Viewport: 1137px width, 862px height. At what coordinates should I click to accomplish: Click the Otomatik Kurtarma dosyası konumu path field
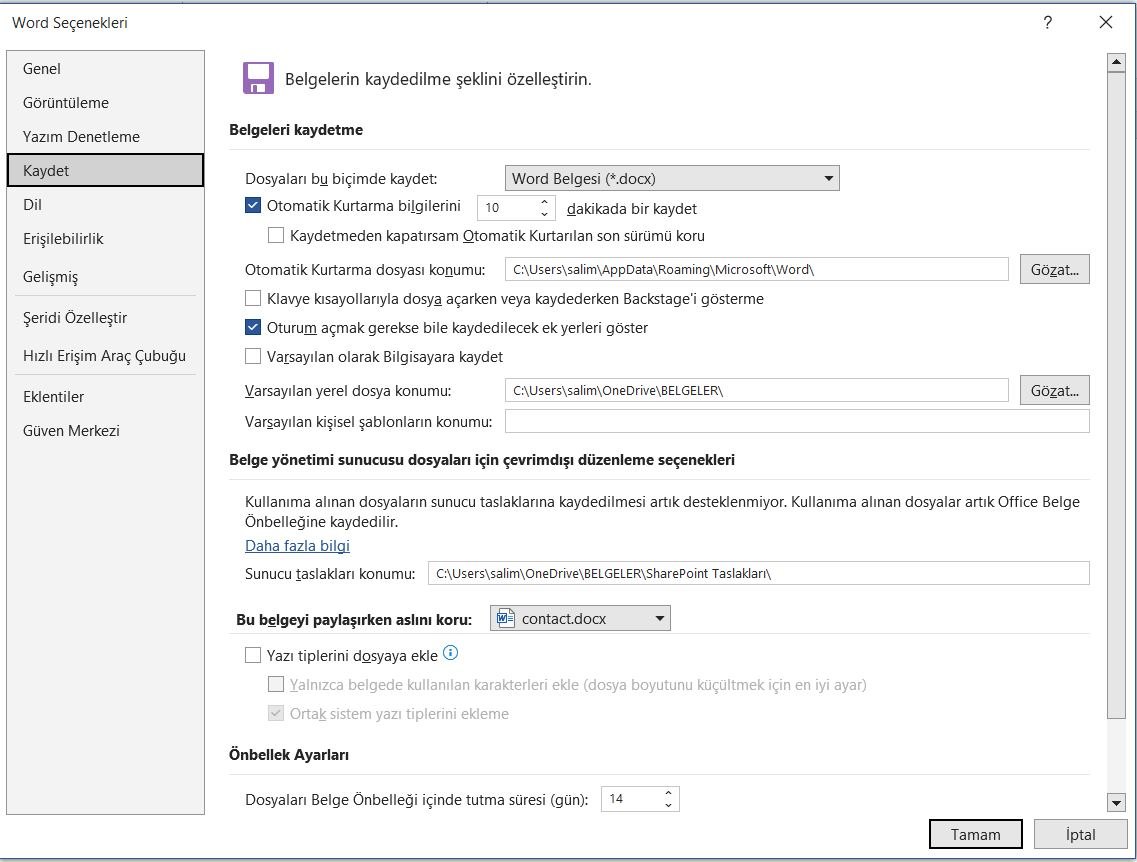coord(756,269)
